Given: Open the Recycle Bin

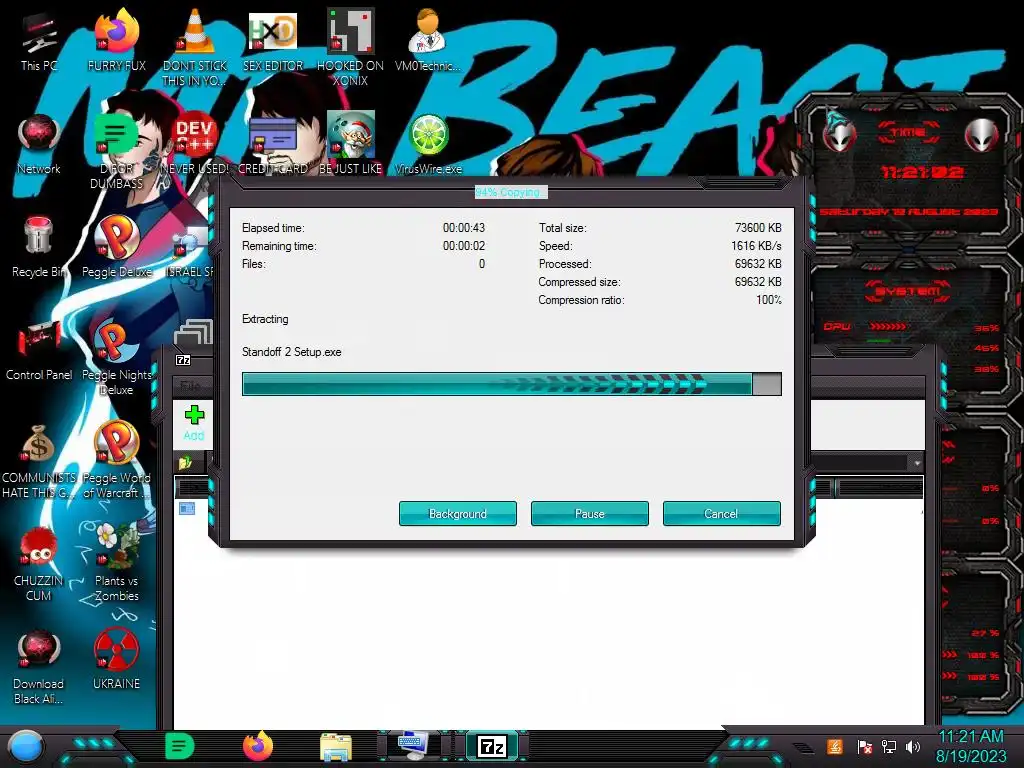Looking at the screenshot, I should 39,247.
